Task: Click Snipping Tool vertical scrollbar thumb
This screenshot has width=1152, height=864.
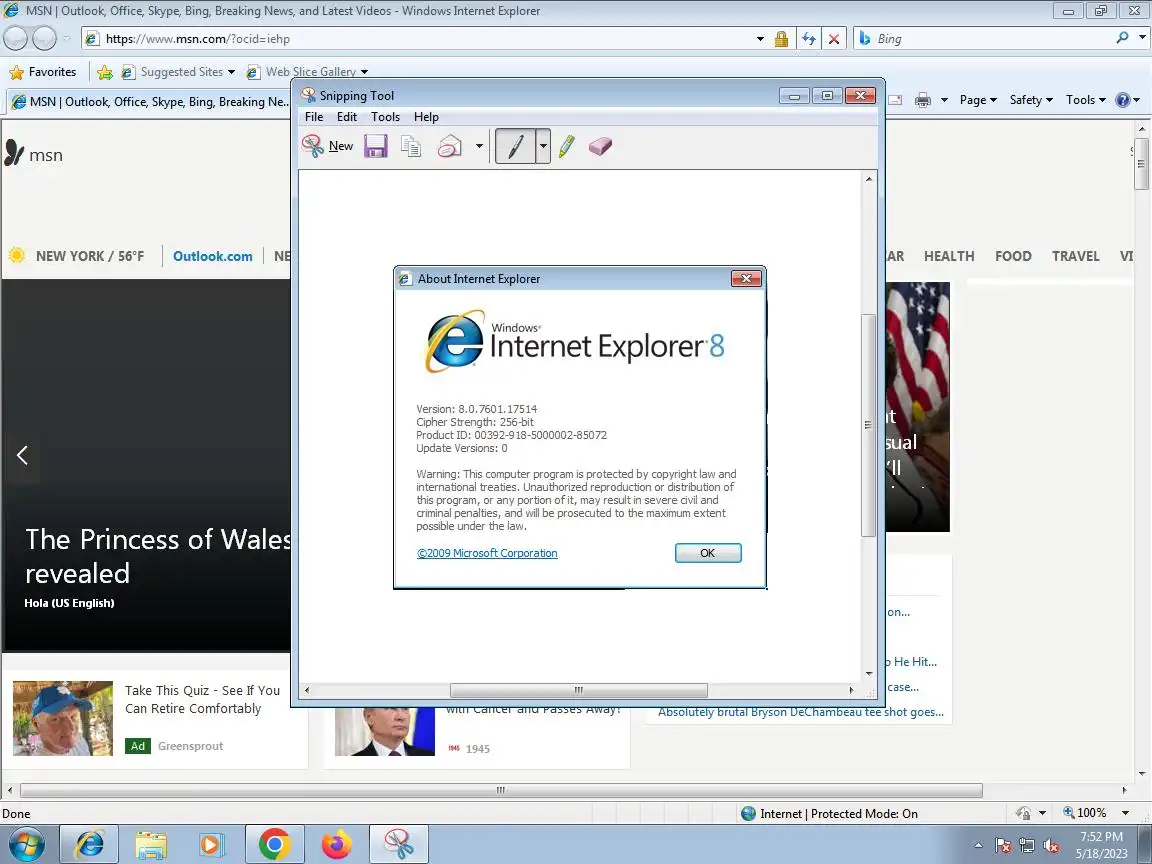Action: (868, 425)
